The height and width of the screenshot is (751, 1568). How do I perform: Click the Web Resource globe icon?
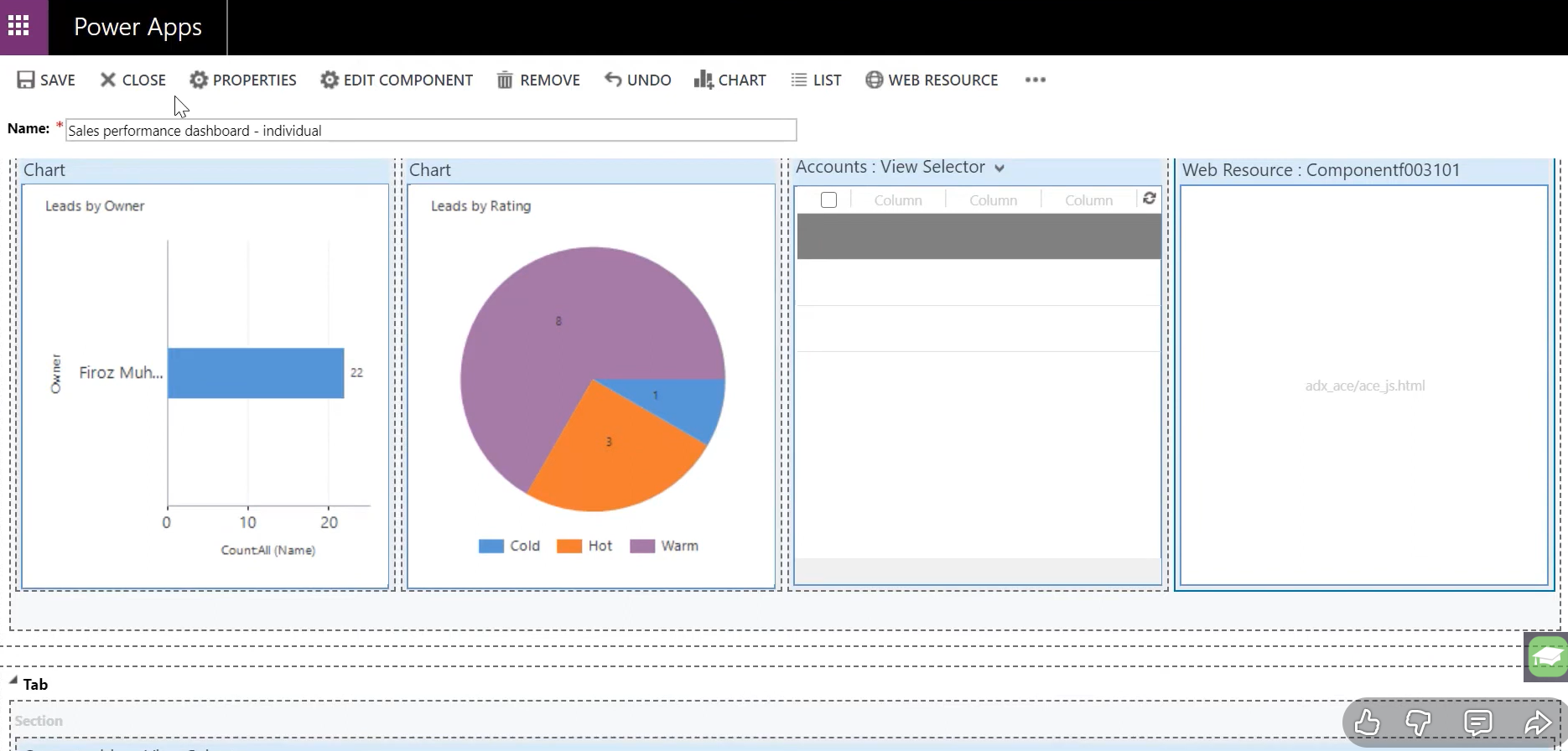coord(874,80)
